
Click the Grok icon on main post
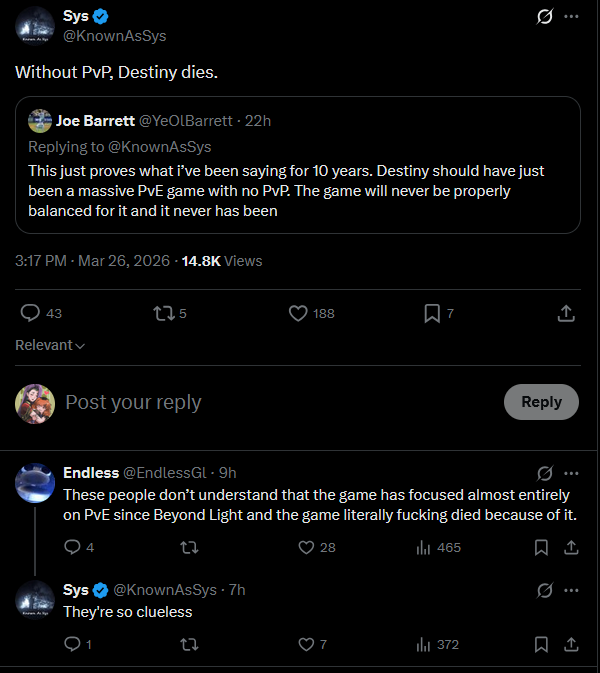(546, 17)
